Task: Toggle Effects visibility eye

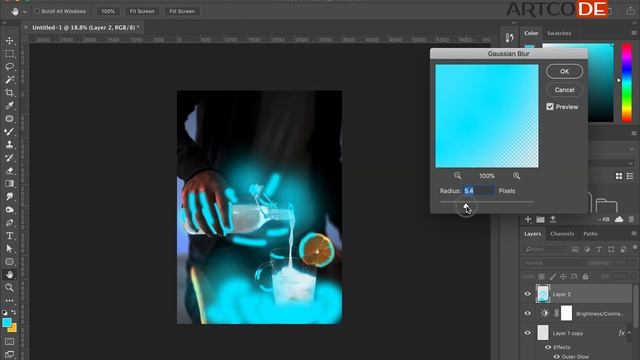Action: click(x=548, y=347)
